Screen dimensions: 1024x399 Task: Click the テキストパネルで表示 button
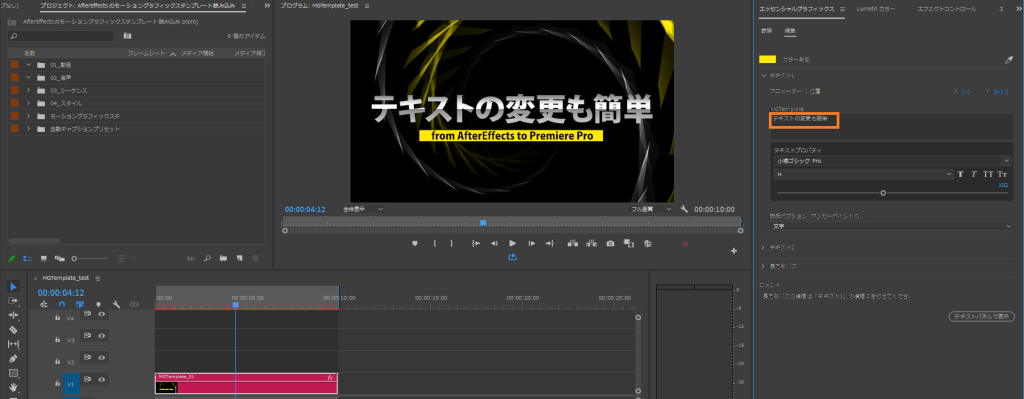coord(982,316)
